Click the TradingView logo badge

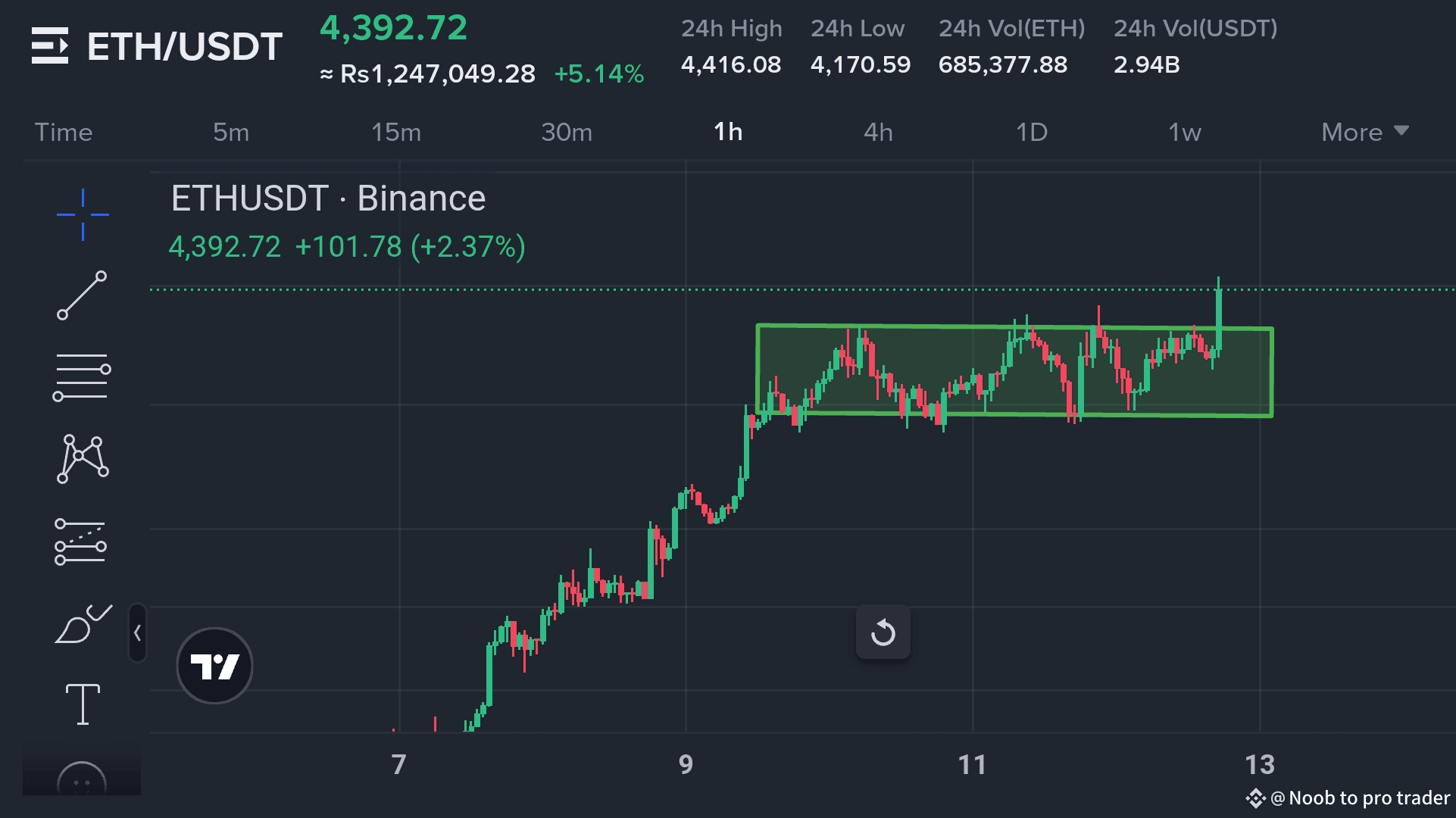click(x=214, y=666)
